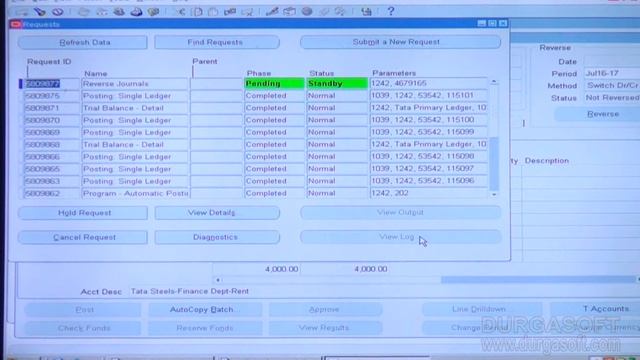Screen dimensions: 640x360
Task: Click the Reserve Funds button
Action: [204, 328]
